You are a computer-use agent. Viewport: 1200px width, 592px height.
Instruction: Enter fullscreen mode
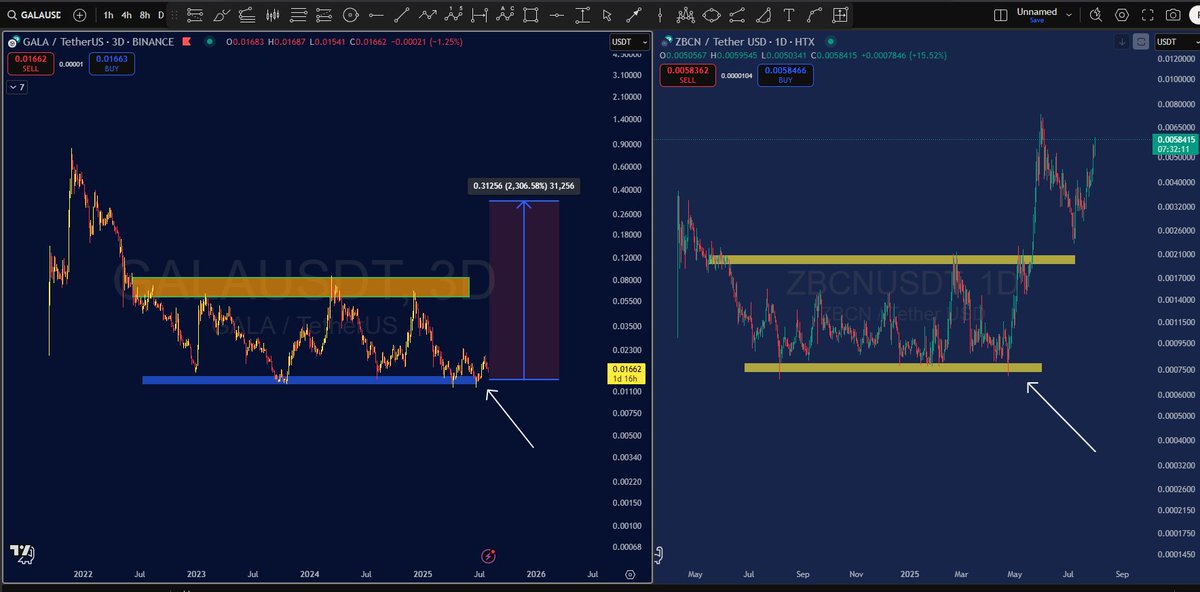click(1148, 15)
